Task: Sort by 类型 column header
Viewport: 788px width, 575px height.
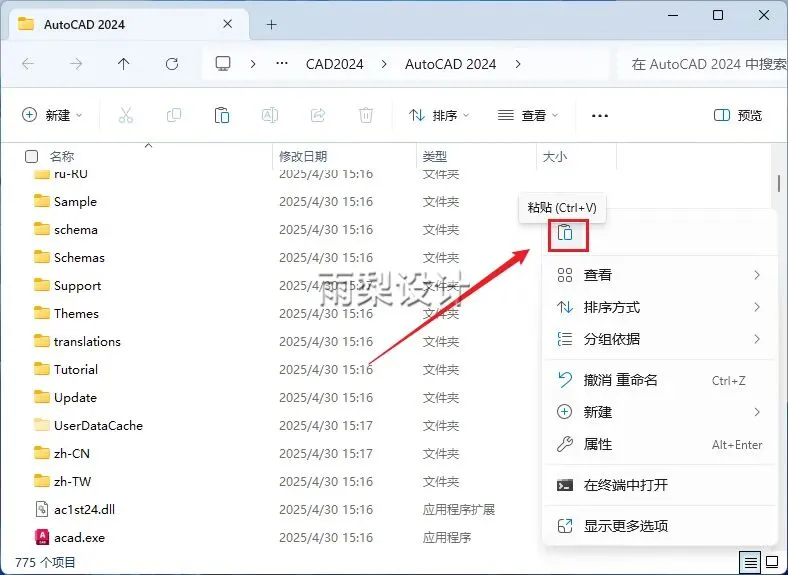Action: (x=435, y=156)
